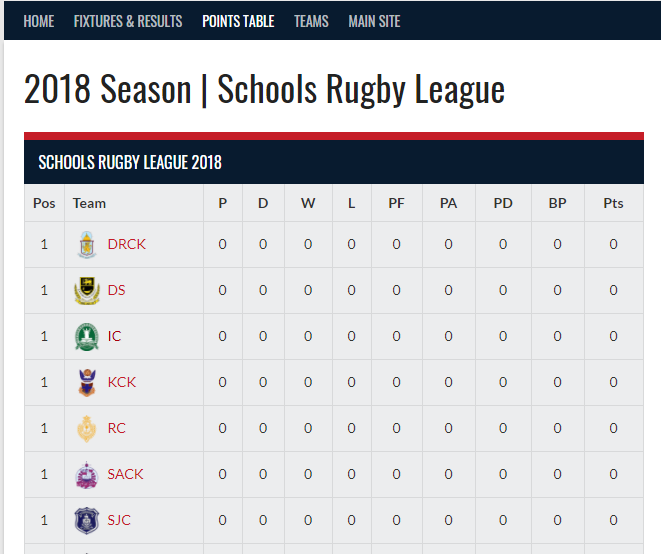Image resolution: width=661 pixels, height=554 pixels.
Task: Visit the Main Site link
Action: 374,21
